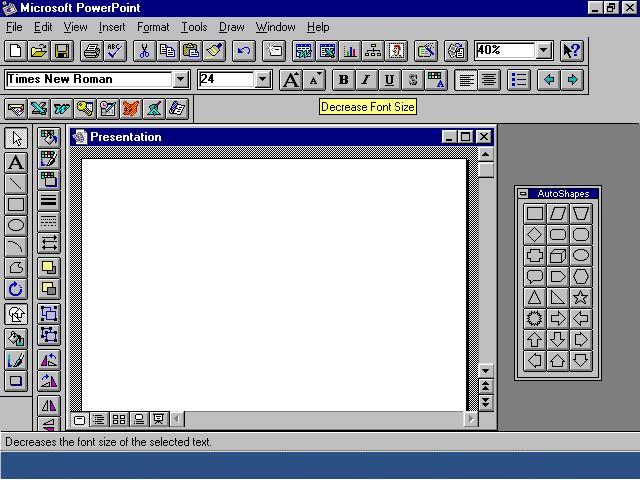Choose the cube shape in AutoShapes

click(557, 256)
